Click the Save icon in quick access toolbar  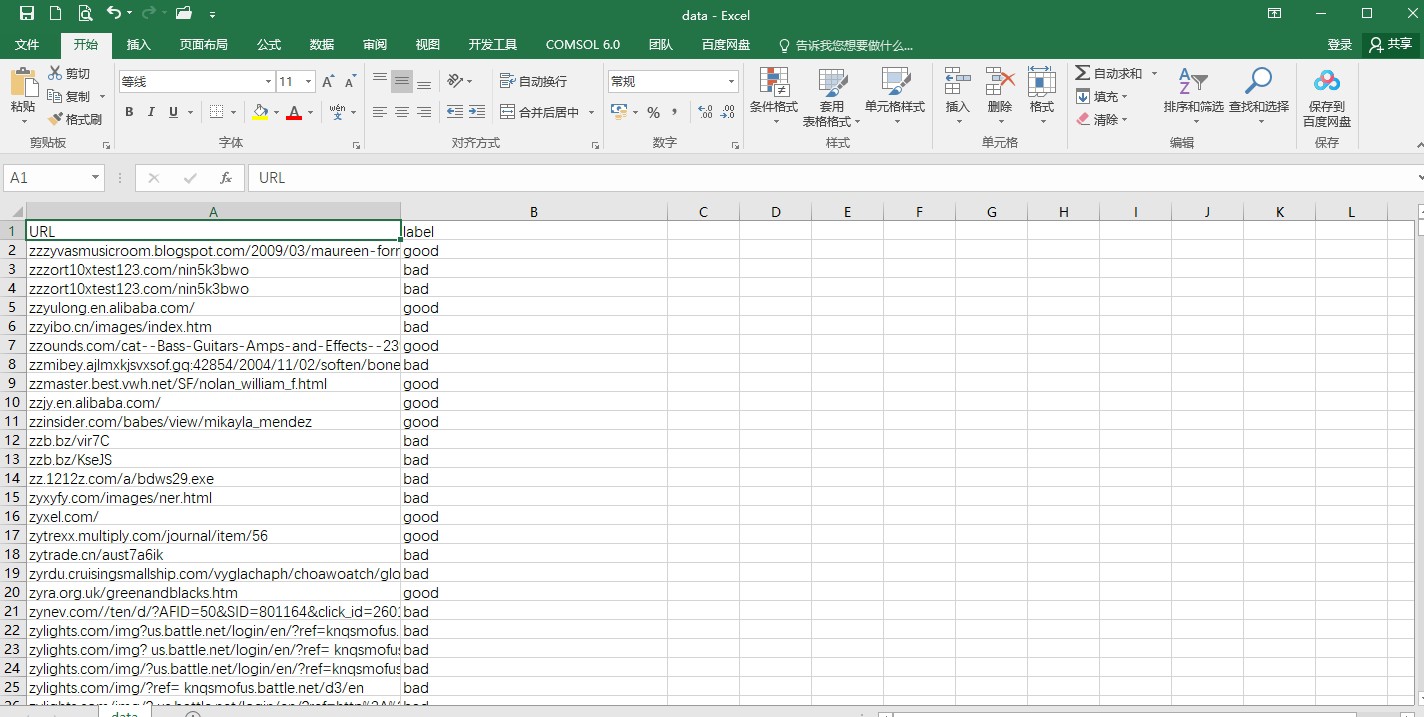pos(27,14)
